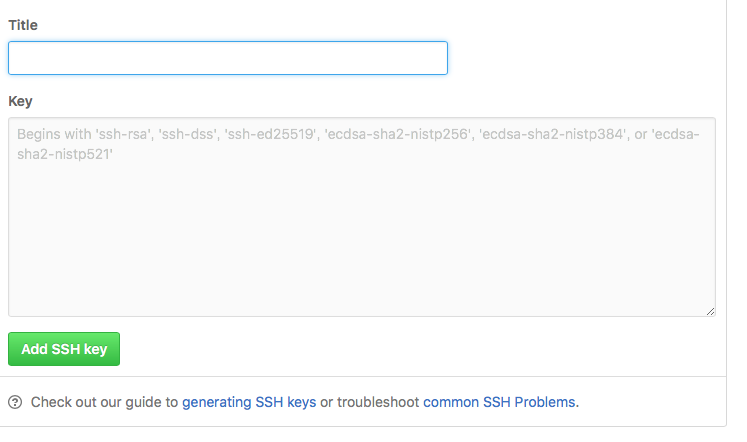Image resolution: width=747 pixels, height=442 pixels.
Task: Click the Key field label
Action: click(x=21, y=101)
